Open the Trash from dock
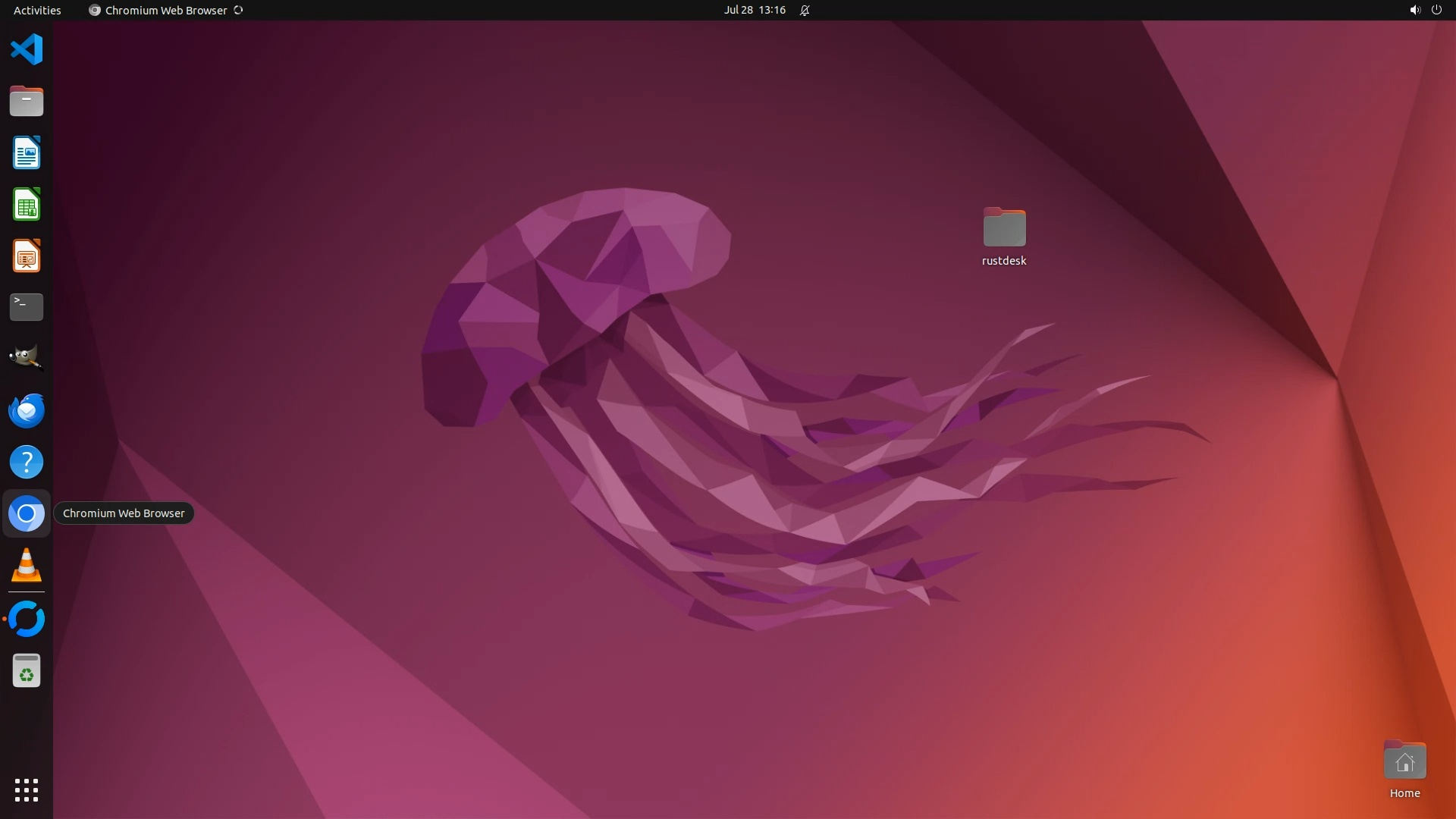 pyautogui.click(x=27, y=671)
